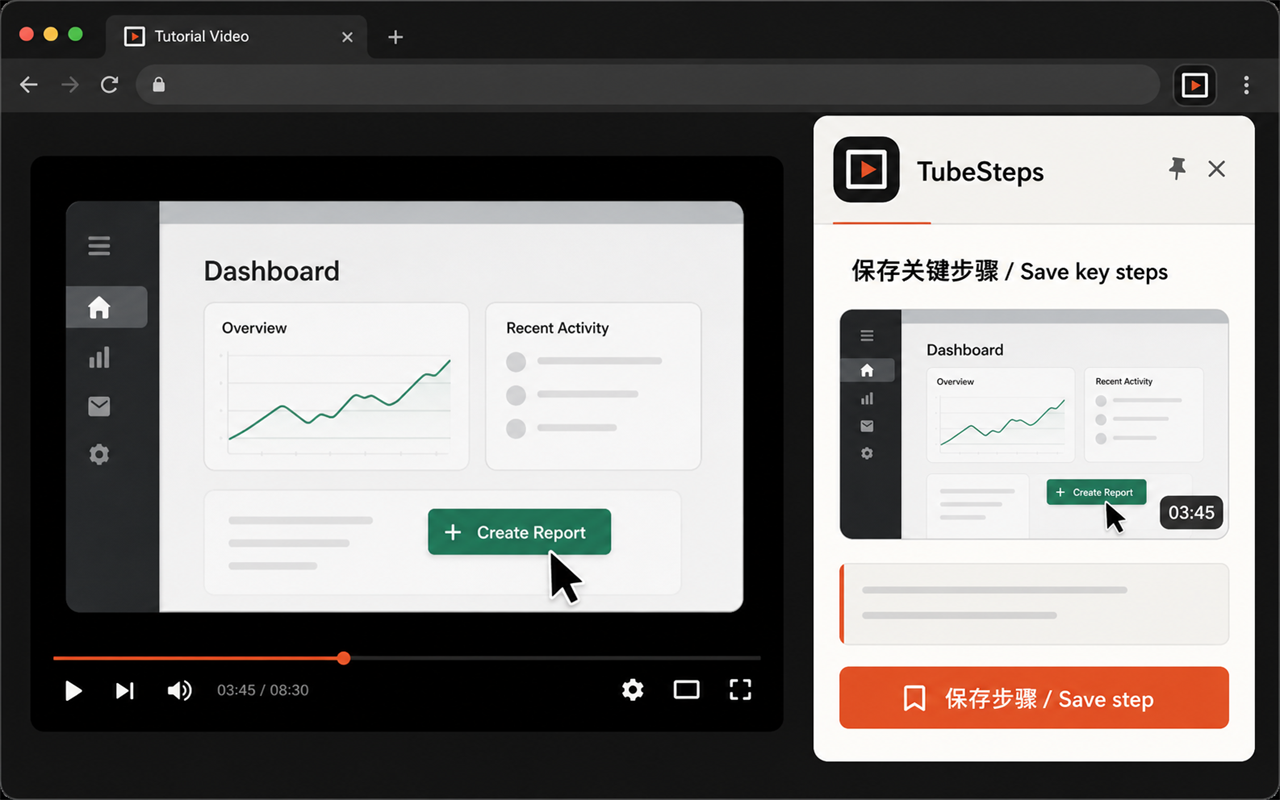Click the 03:45 timestamp badge on the thumbnail
This screenshot has width=1280, height=800.
pyautogui.click(x=1191, y=513)
